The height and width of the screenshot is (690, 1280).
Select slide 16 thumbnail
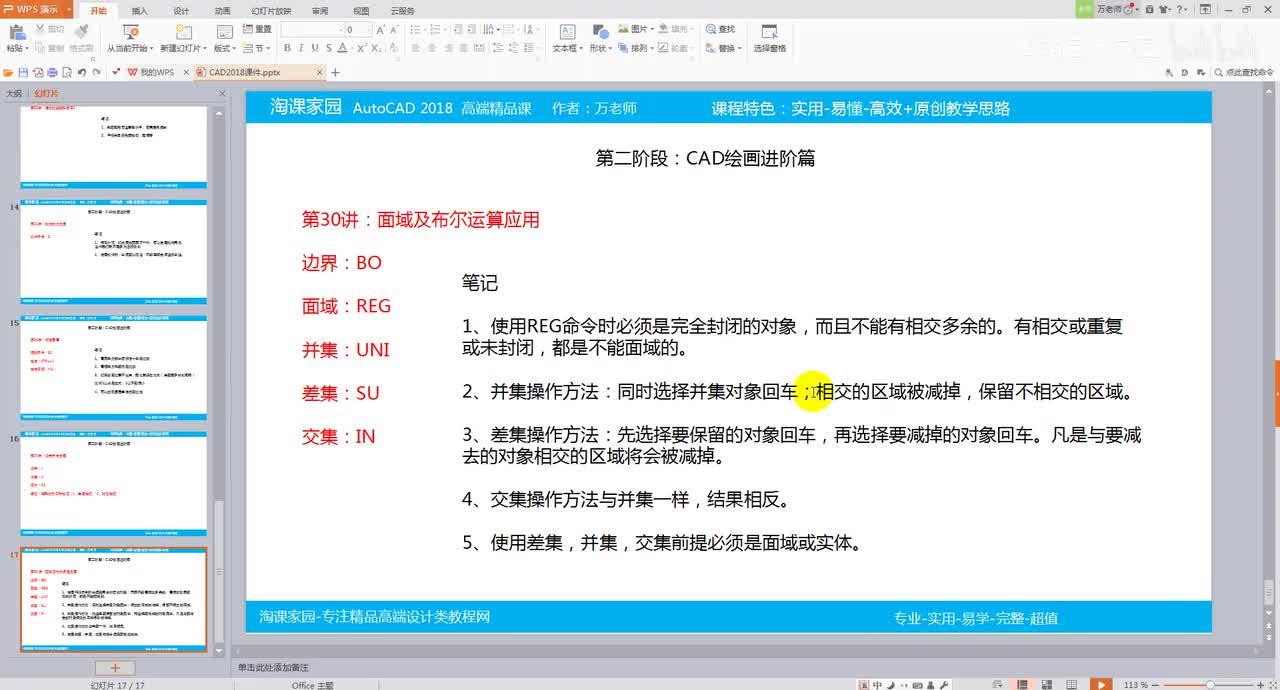point(113,482)
